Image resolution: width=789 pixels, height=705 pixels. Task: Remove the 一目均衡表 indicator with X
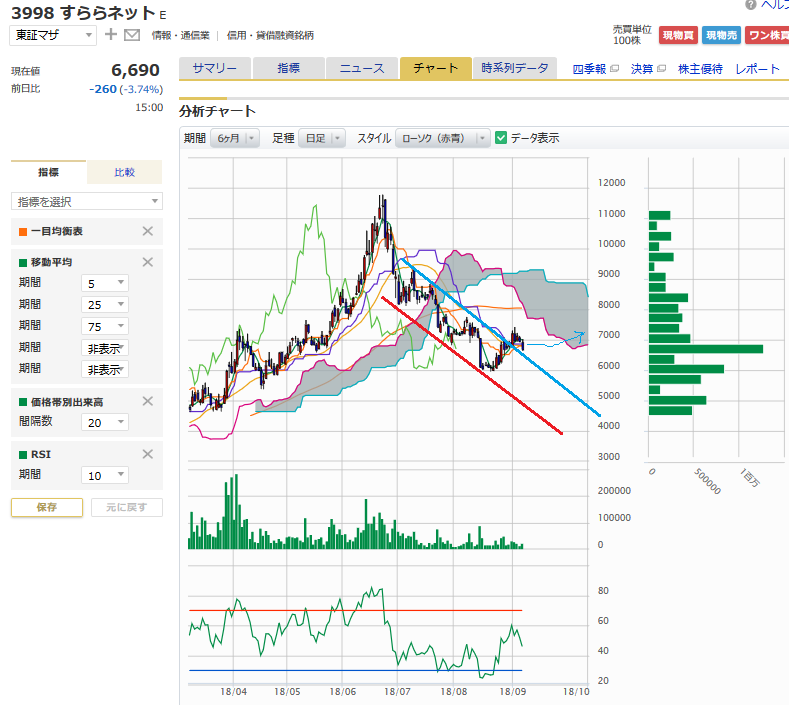point(147,232)
